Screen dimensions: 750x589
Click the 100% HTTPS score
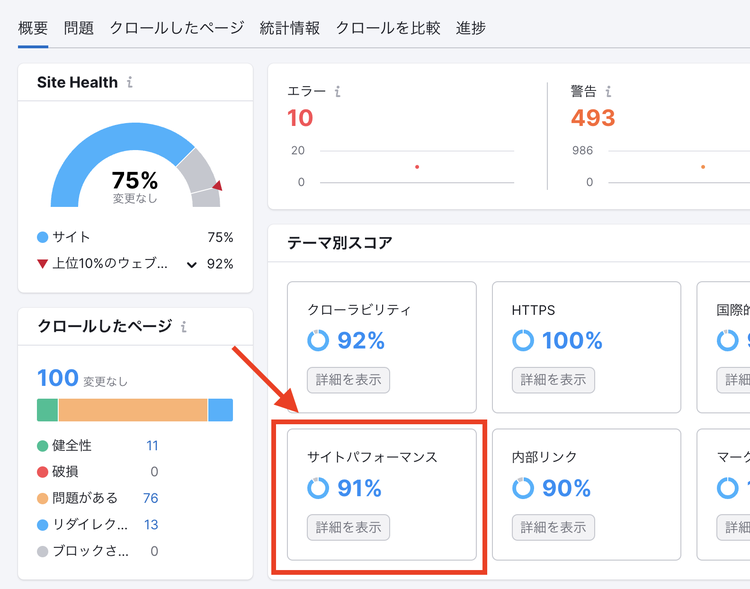coord(572,341)
